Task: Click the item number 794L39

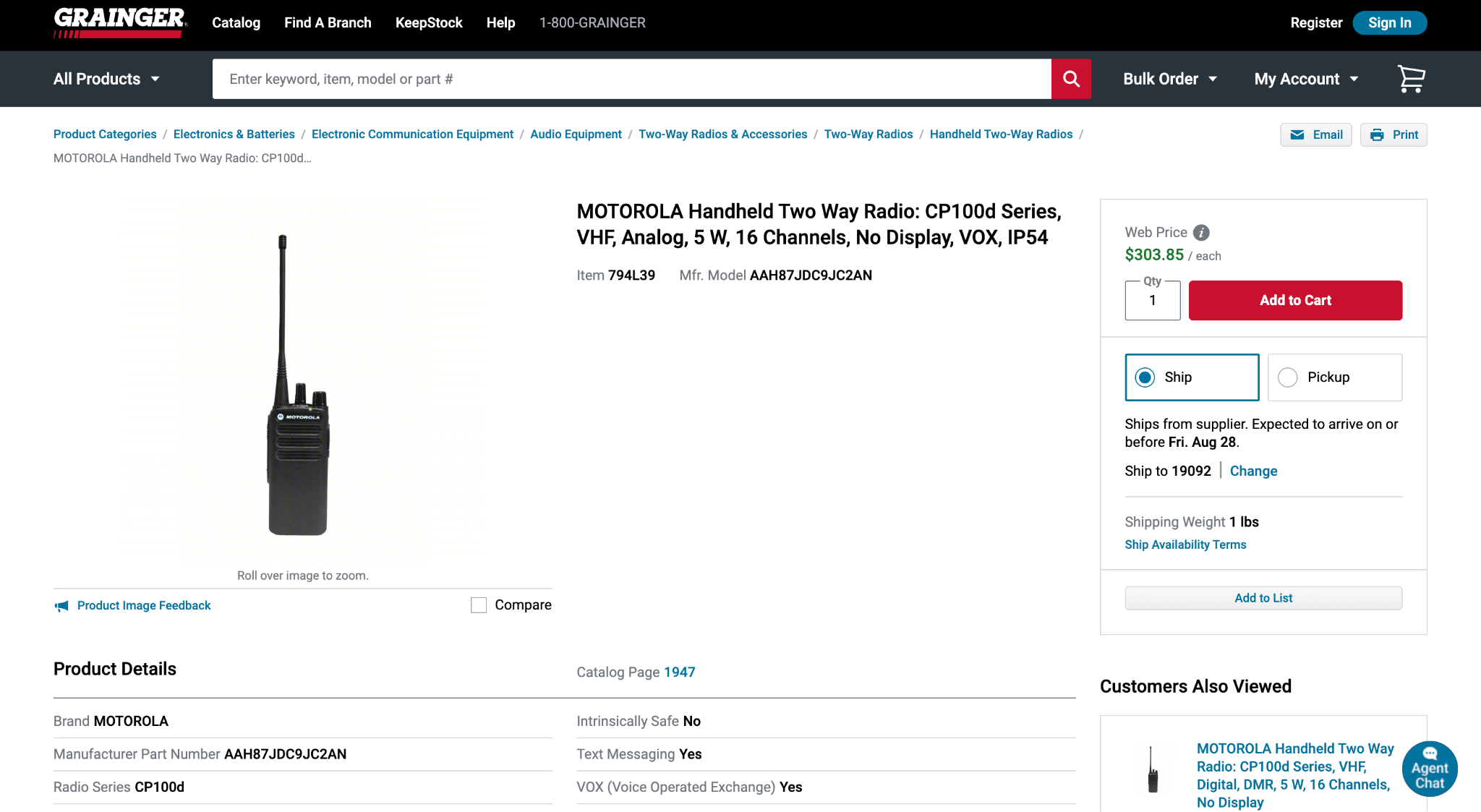Action: (631, 275)
